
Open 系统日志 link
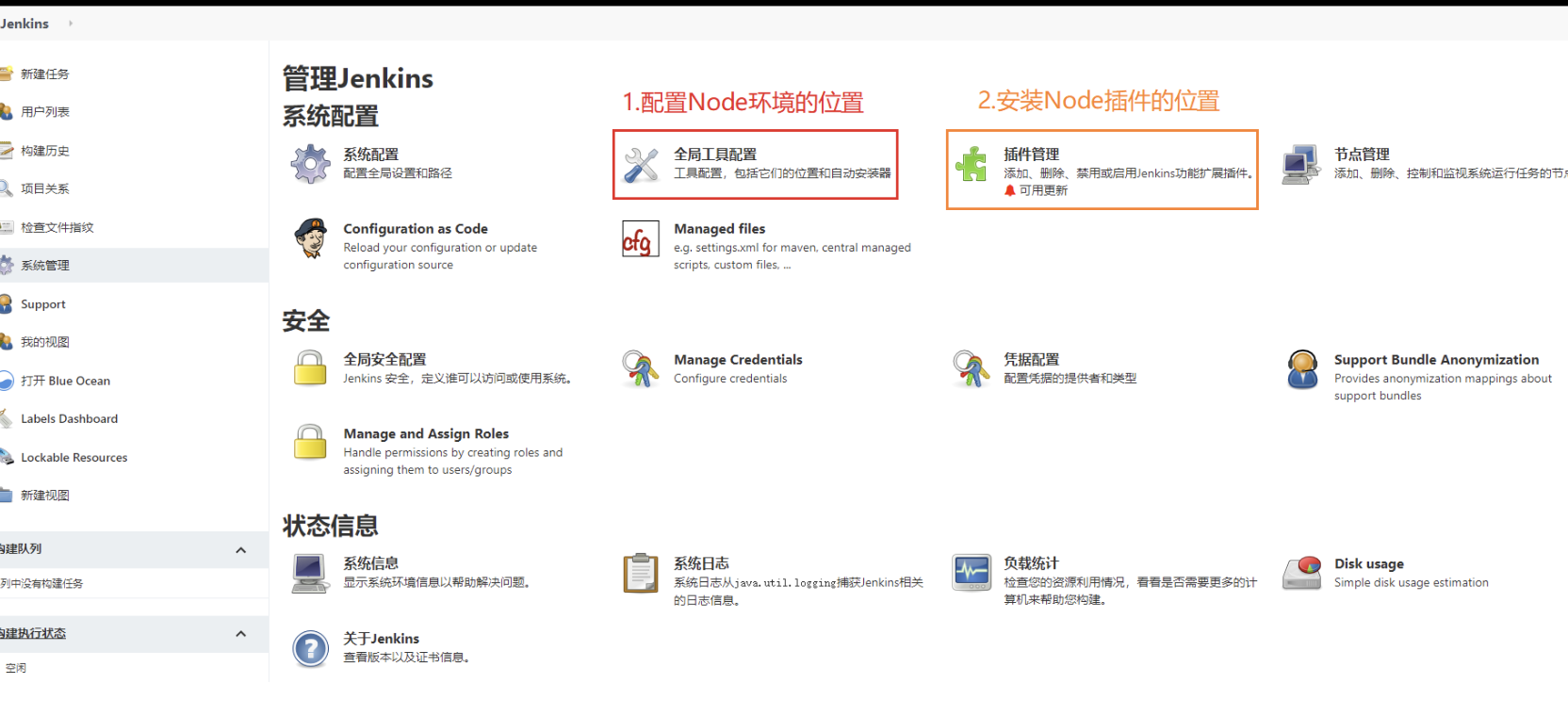(x=701, y=563)
